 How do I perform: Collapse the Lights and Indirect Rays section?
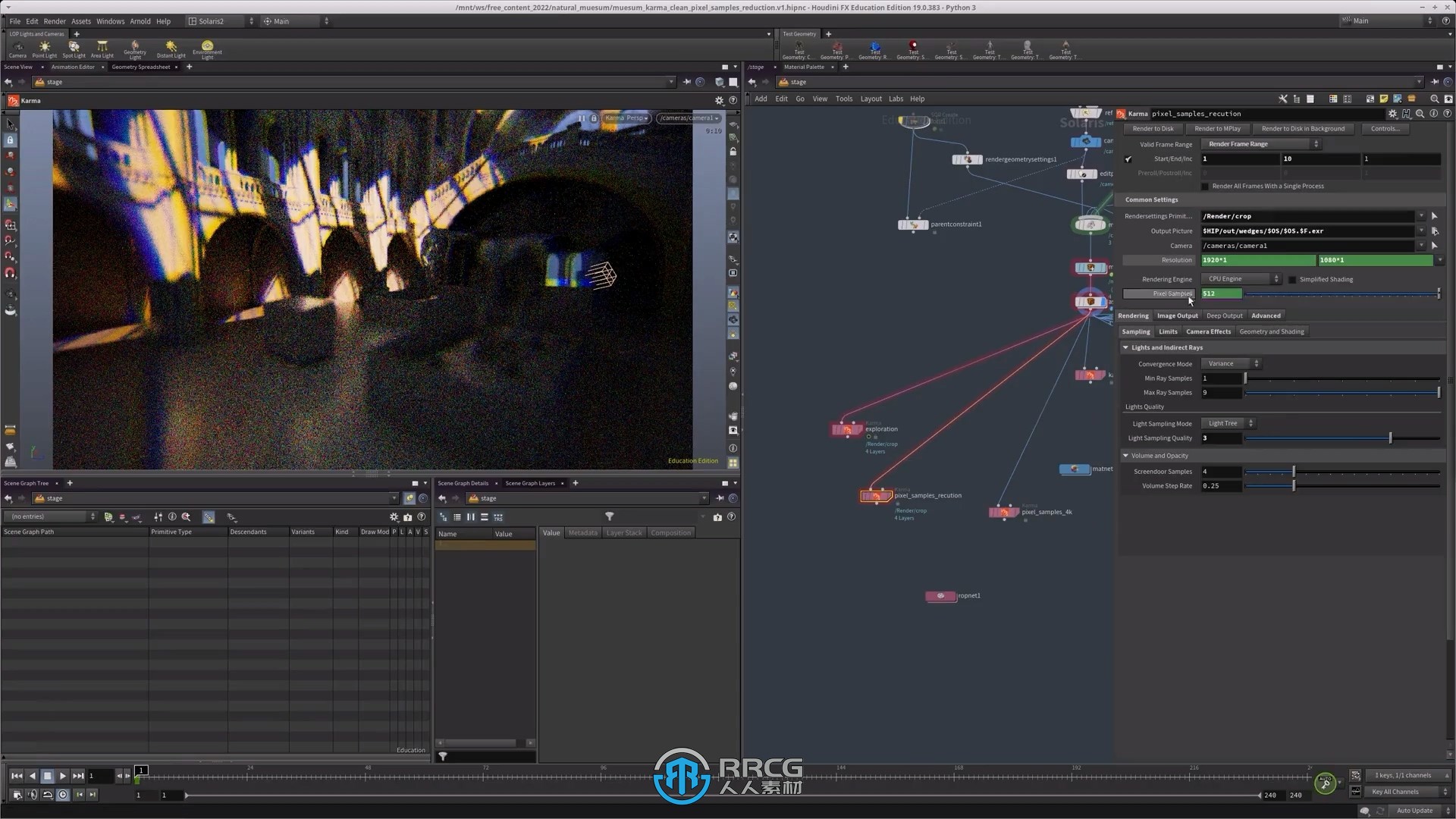(1125, 348)
